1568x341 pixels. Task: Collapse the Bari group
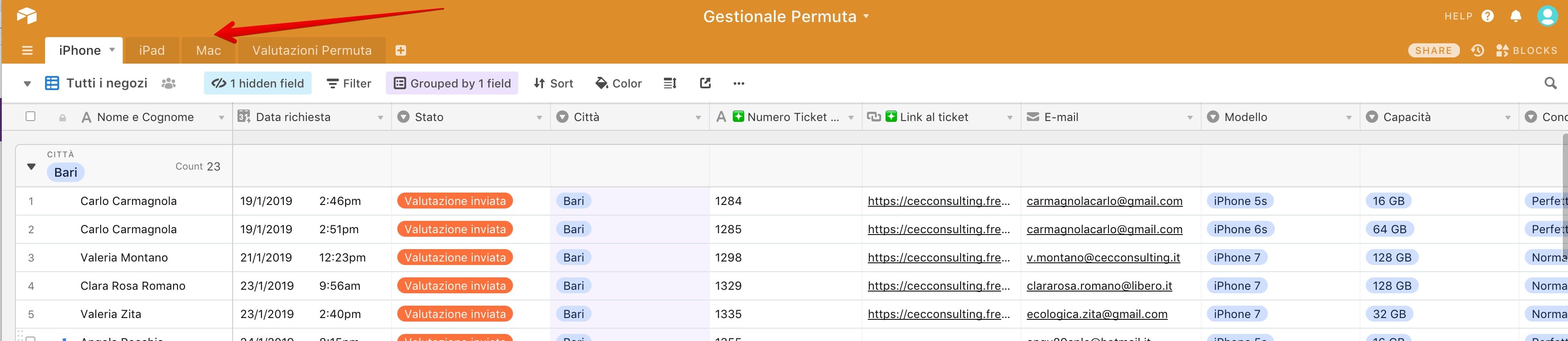pyautogui.click(x=32, y=166)
